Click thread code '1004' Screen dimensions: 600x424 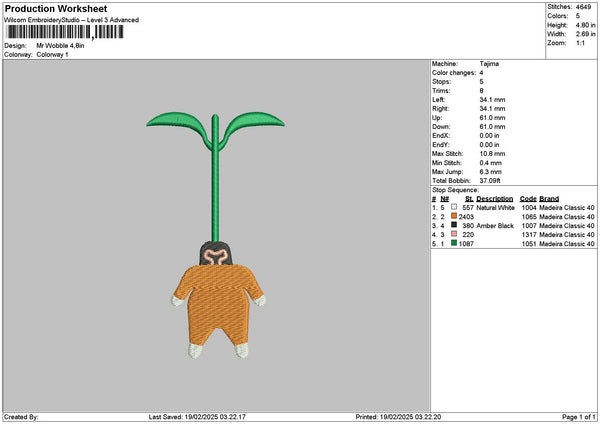point(529,208)
